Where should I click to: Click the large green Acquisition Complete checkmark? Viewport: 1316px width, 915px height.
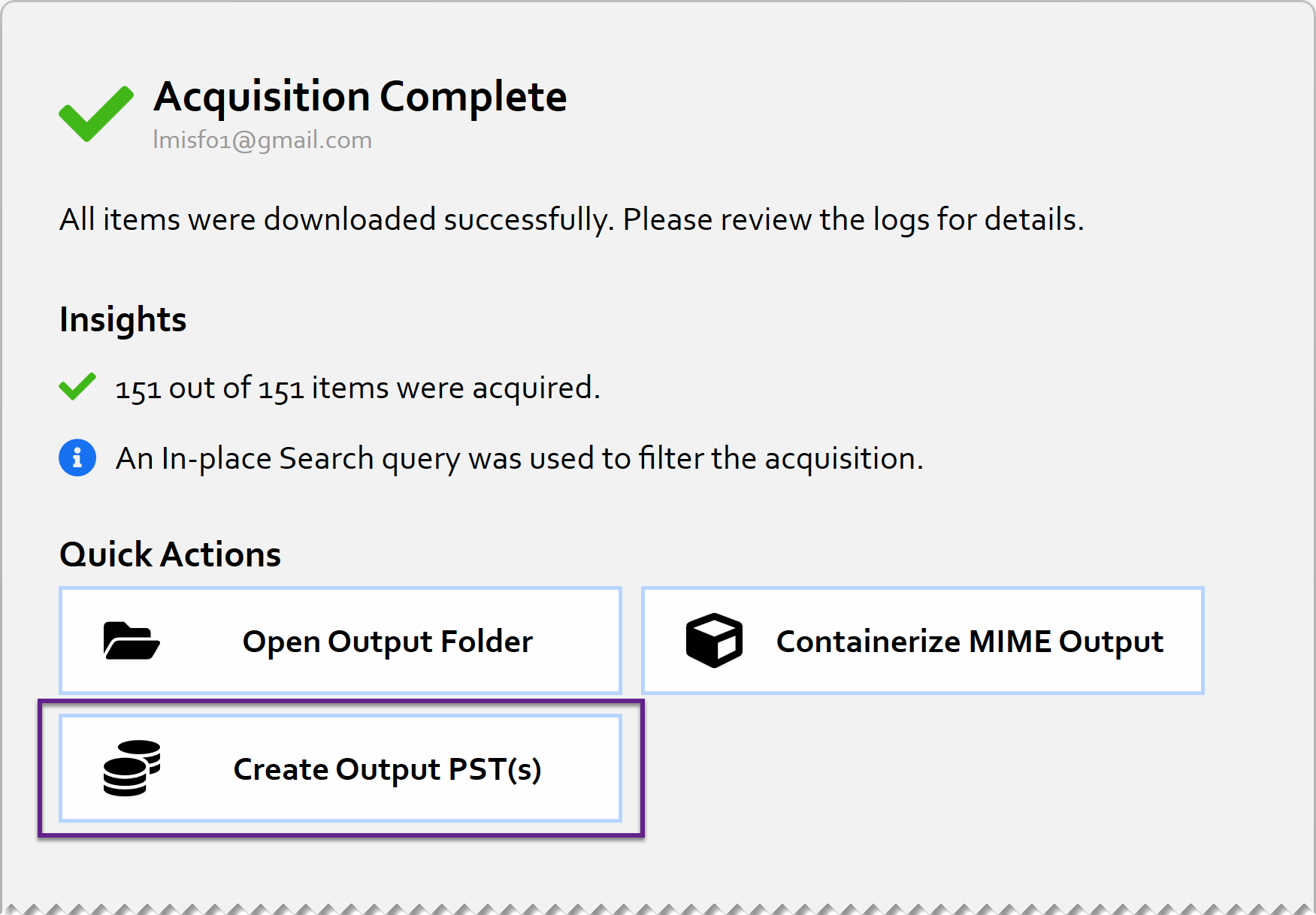coord(96,113)
